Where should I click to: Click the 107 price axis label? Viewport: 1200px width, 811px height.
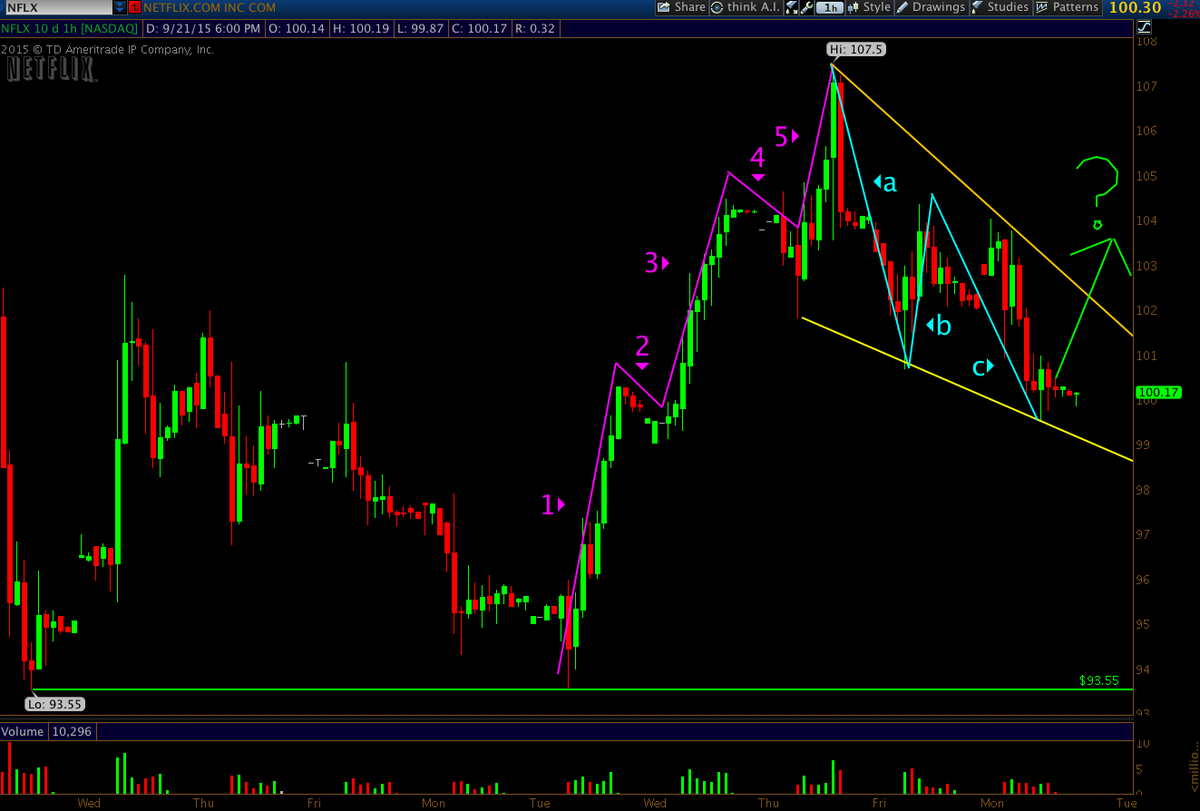[x=1146, y=86]
